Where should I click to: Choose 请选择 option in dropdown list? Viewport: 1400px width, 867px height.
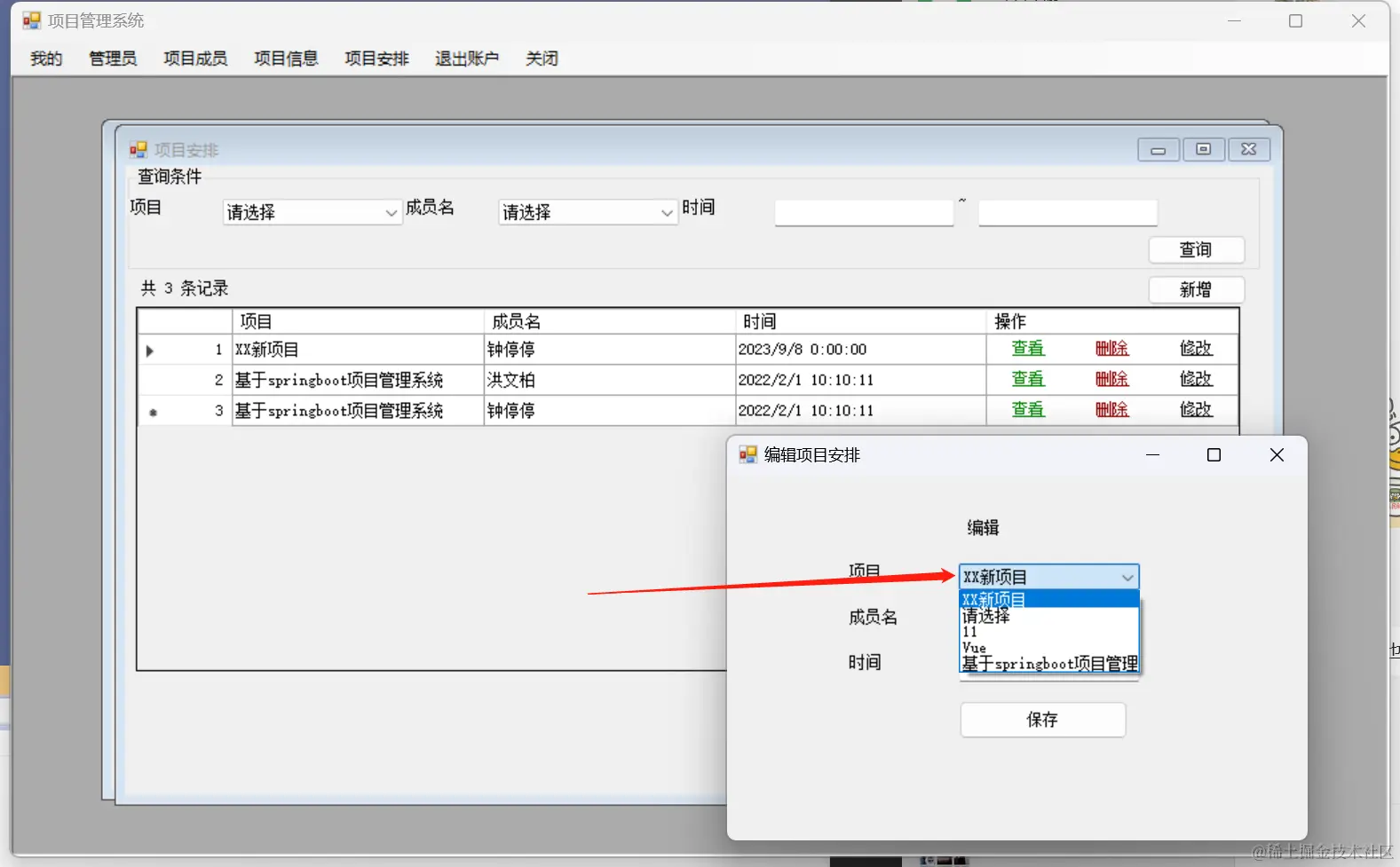pos(1049,615)
